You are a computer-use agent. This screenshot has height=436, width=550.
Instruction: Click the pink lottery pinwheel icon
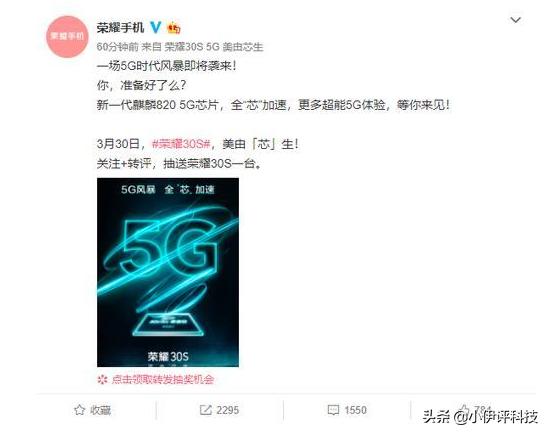click(x=102, y=380)
